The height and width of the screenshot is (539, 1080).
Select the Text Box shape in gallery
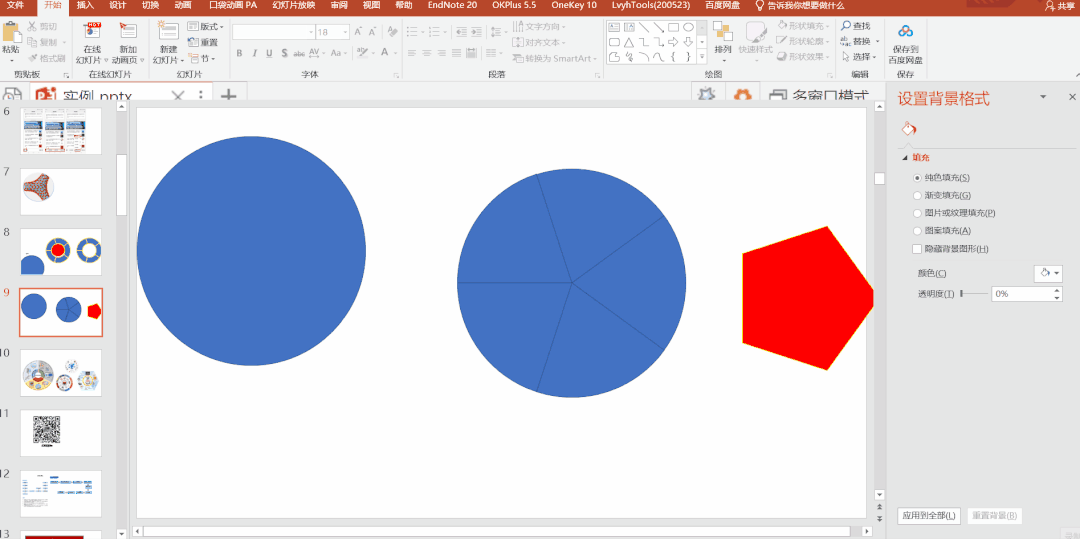(x=614, y=28)
